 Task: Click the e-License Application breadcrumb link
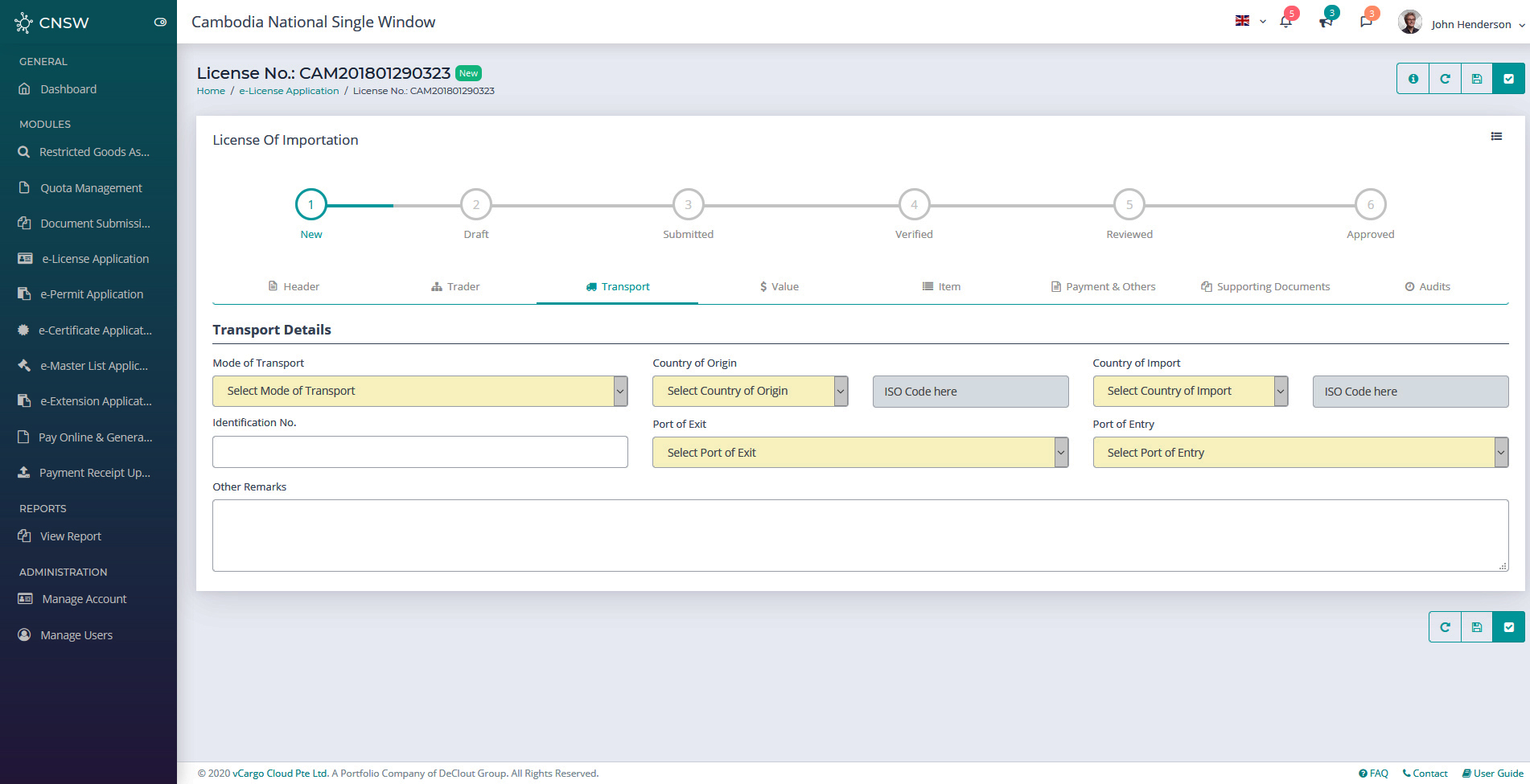tap(289, 91)
